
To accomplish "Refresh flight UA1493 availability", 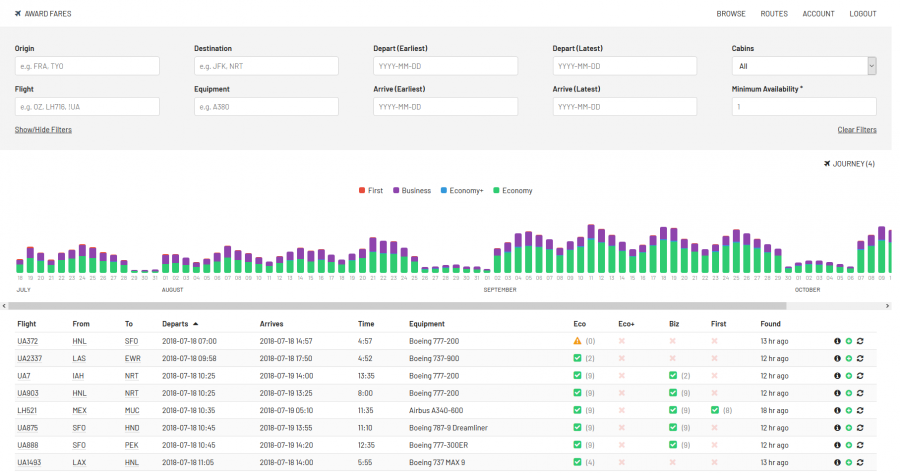I will pyautogui.click(x=859, y=462).
